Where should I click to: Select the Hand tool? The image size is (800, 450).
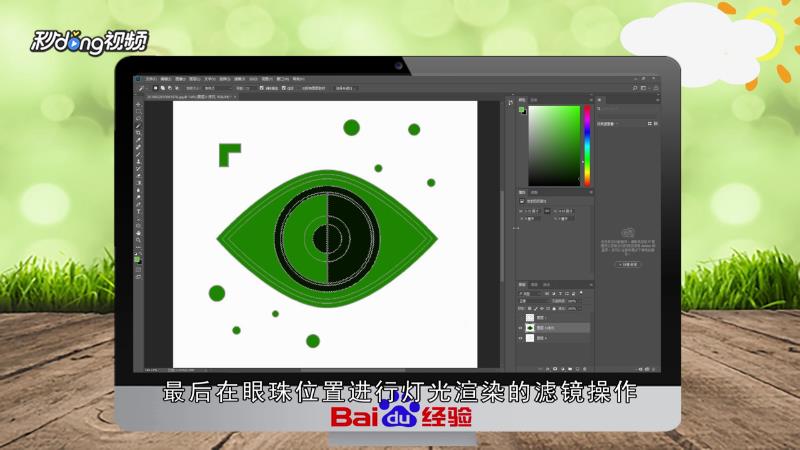click(138, 233)
